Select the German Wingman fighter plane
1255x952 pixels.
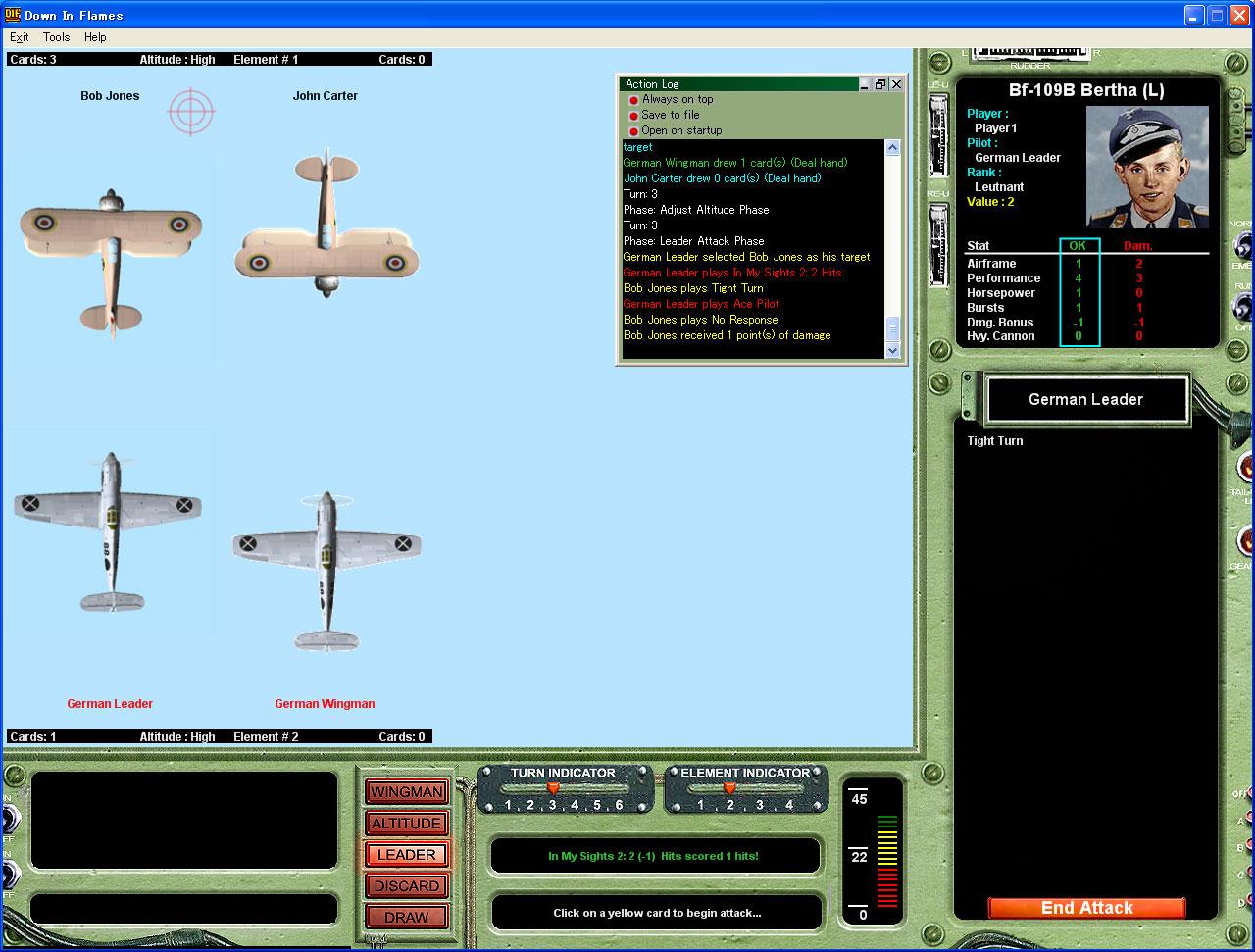(x=326, y=573)
